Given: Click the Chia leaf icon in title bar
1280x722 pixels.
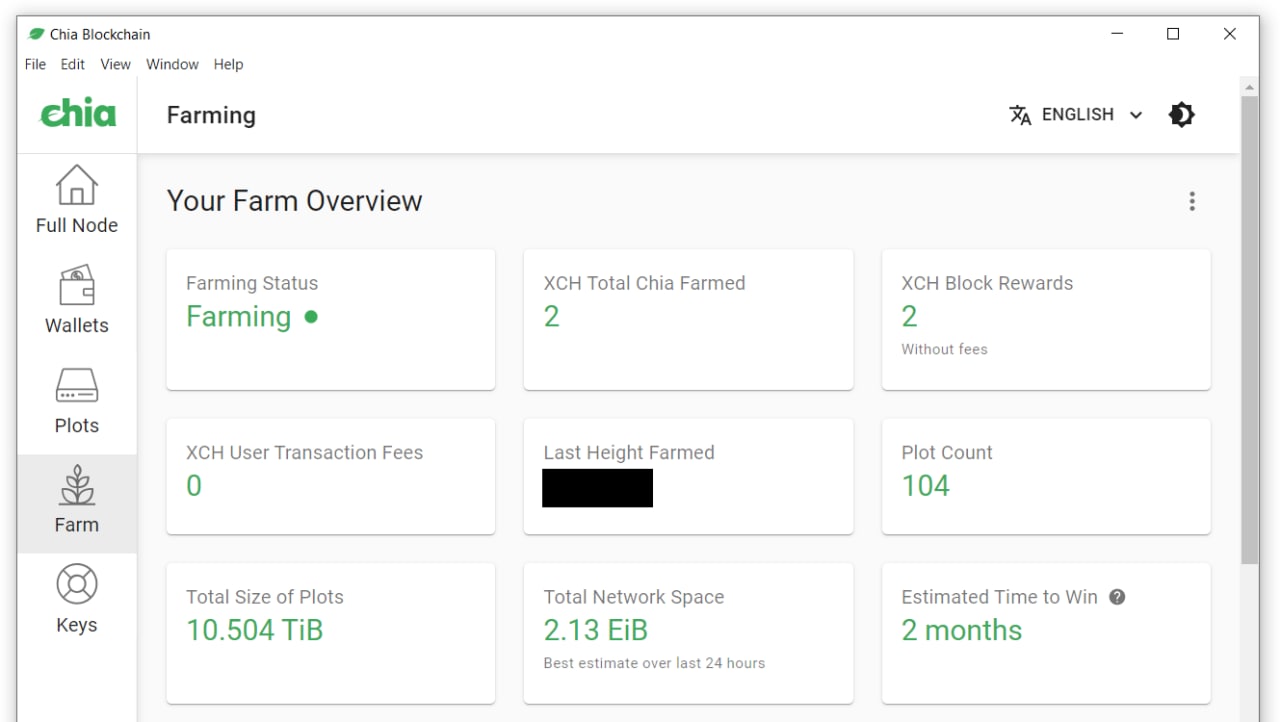Looking at the screenshot, I should click(x=37, y=34).
